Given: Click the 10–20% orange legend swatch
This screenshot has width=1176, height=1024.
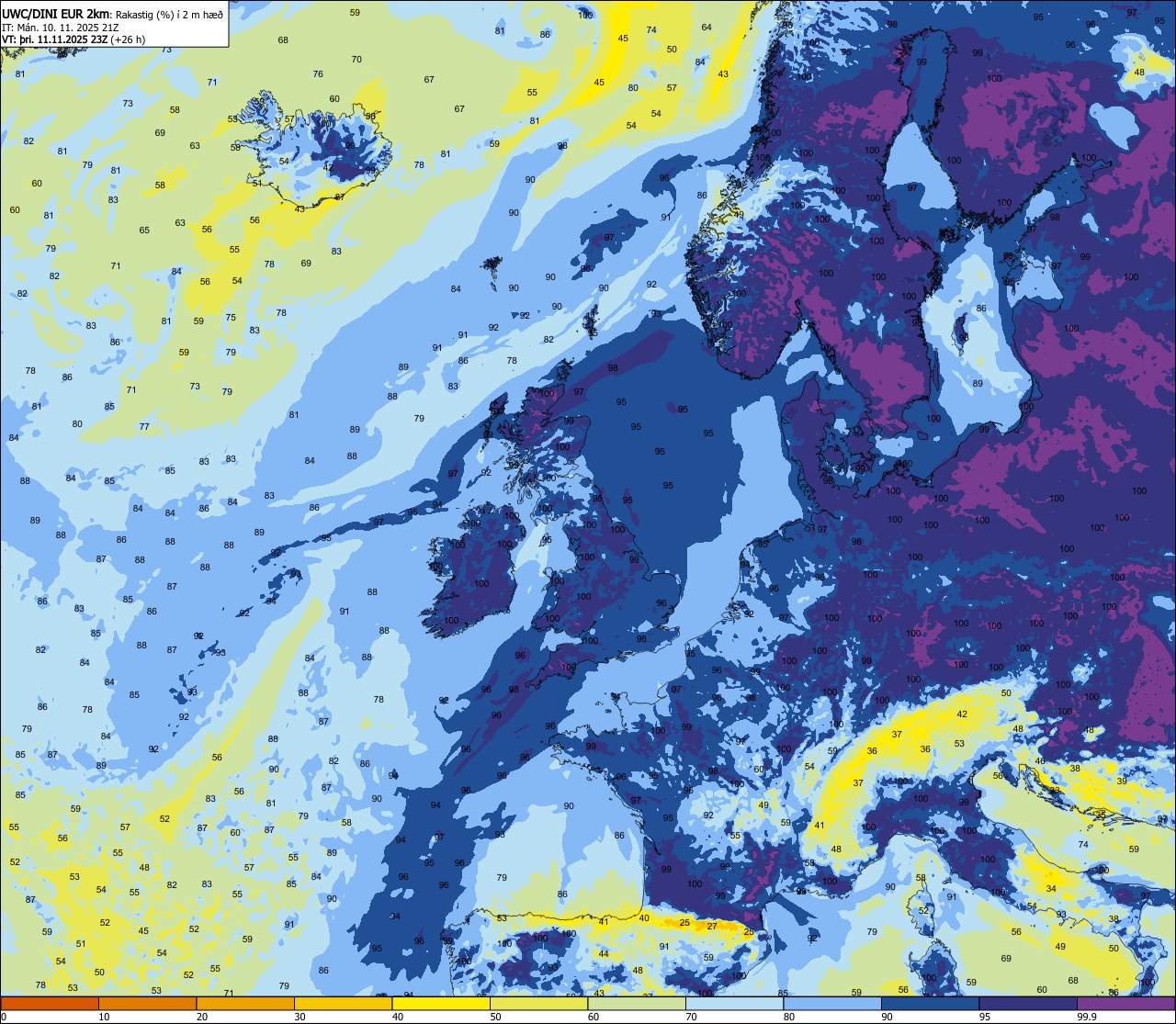Looking at the screenshot, I should point(147,1004).
